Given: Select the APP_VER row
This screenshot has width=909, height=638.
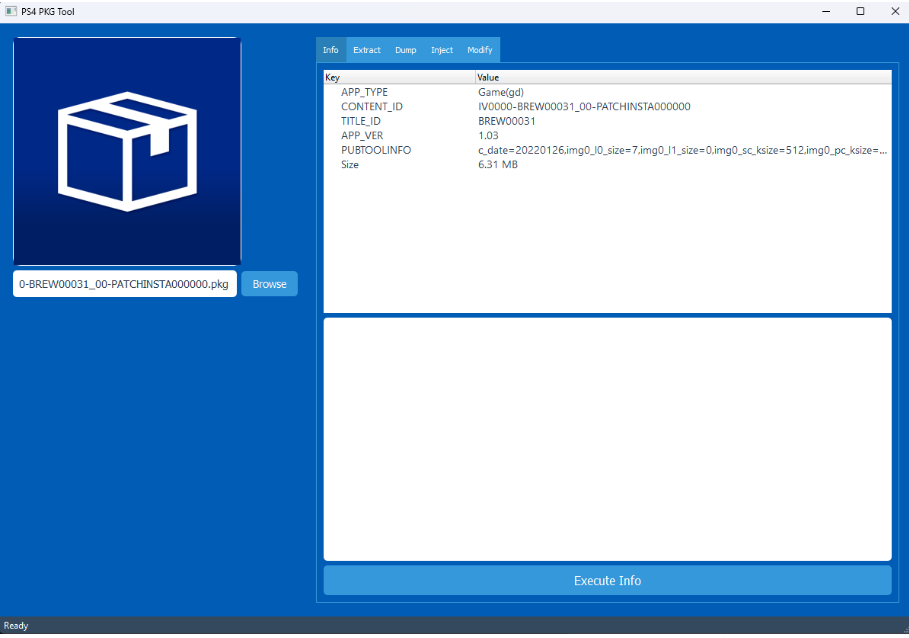Looking at the screenshot, I should (362, 136).
